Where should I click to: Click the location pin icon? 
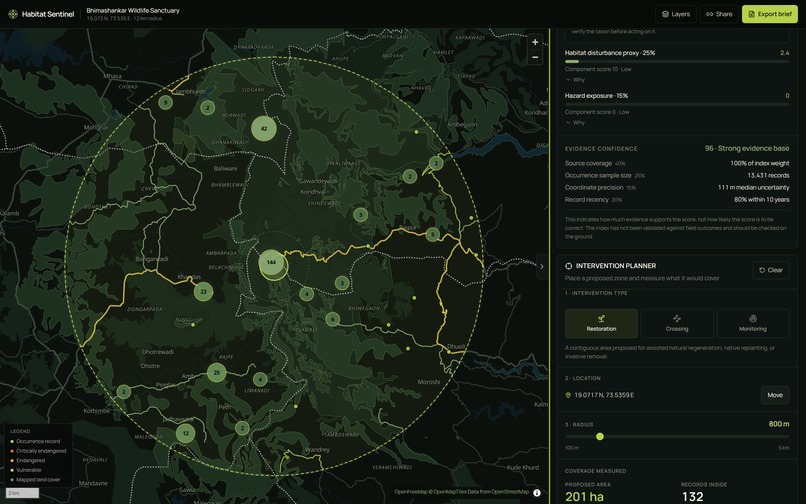568,395
